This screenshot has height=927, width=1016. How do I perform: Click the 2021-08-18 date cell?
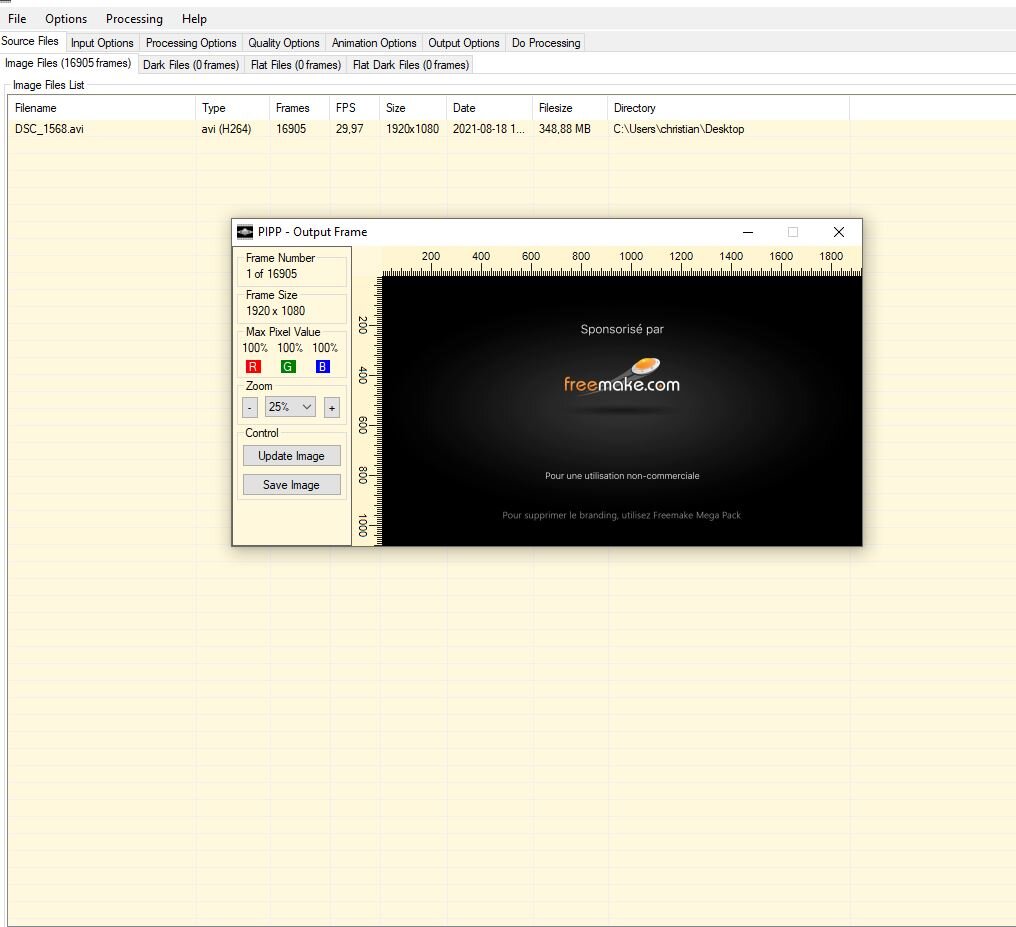[x=489, y=129]
